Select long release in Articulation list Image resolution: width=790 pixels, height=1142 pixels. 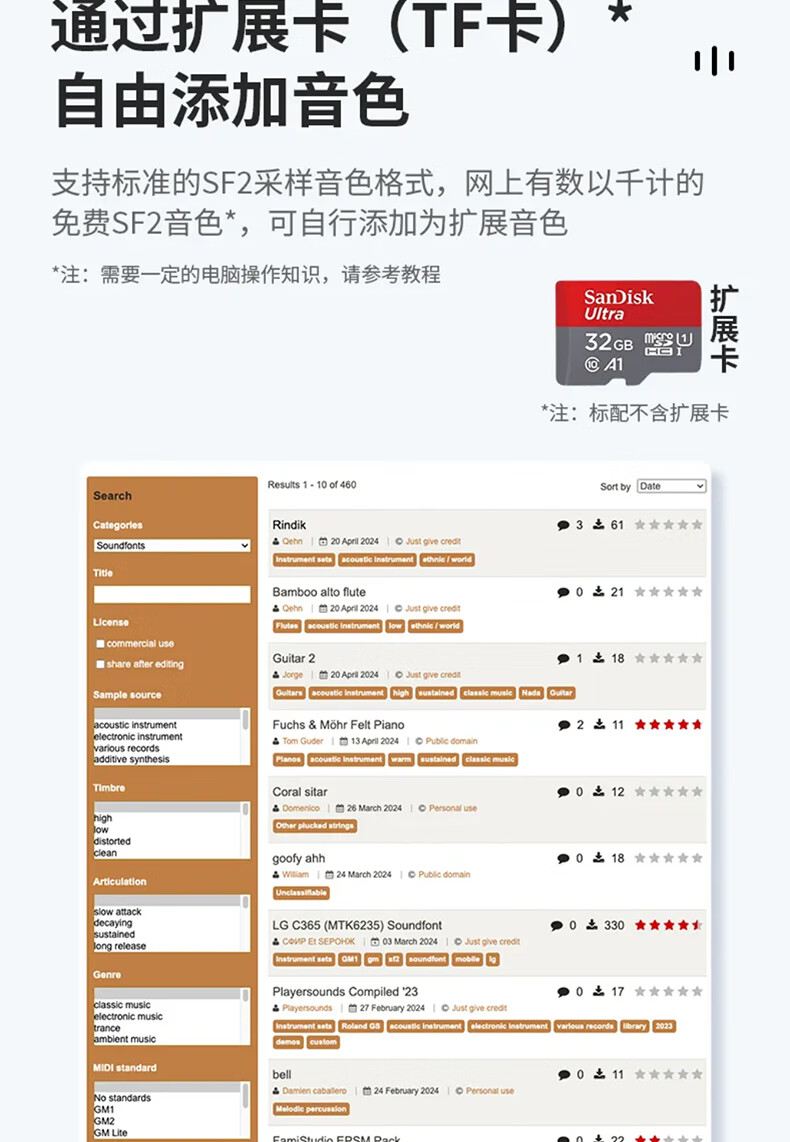120,946
